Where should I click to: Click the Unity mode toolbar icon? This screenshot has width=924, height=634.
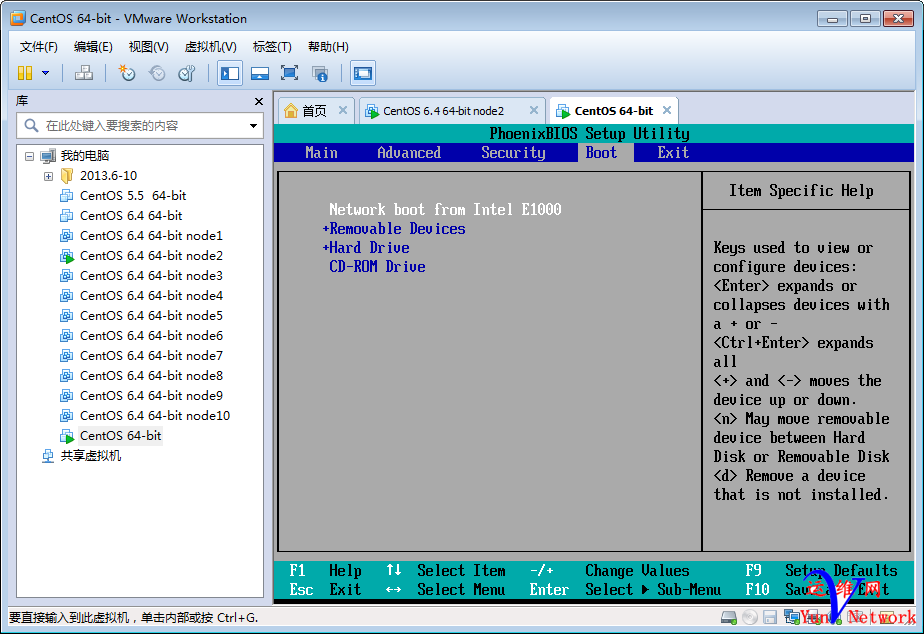[x=320, y=73]
